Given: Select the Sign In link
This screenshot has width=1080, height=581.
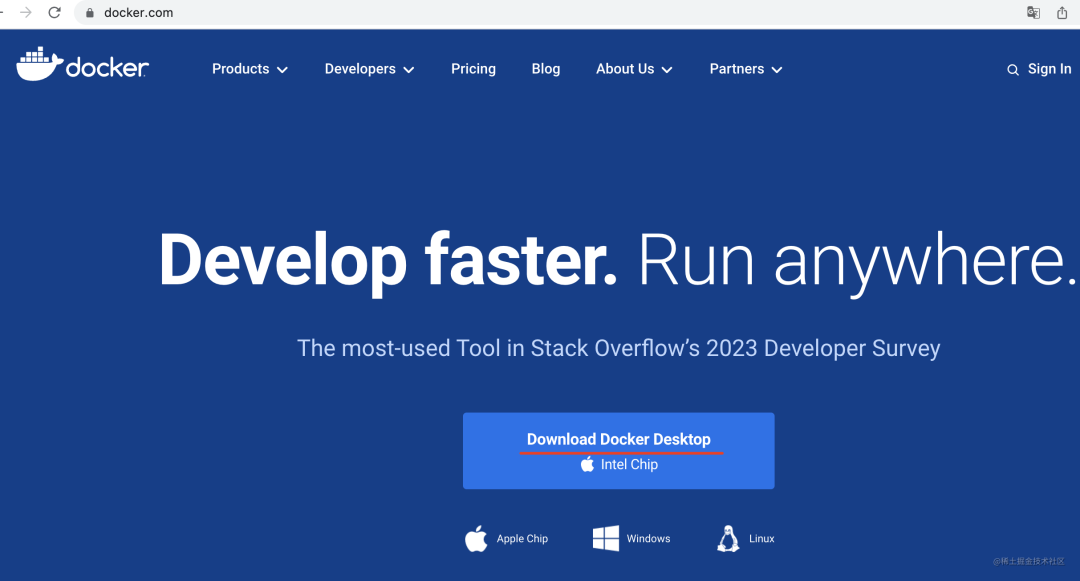Looking at the screenshot, I should [1049, 69].
